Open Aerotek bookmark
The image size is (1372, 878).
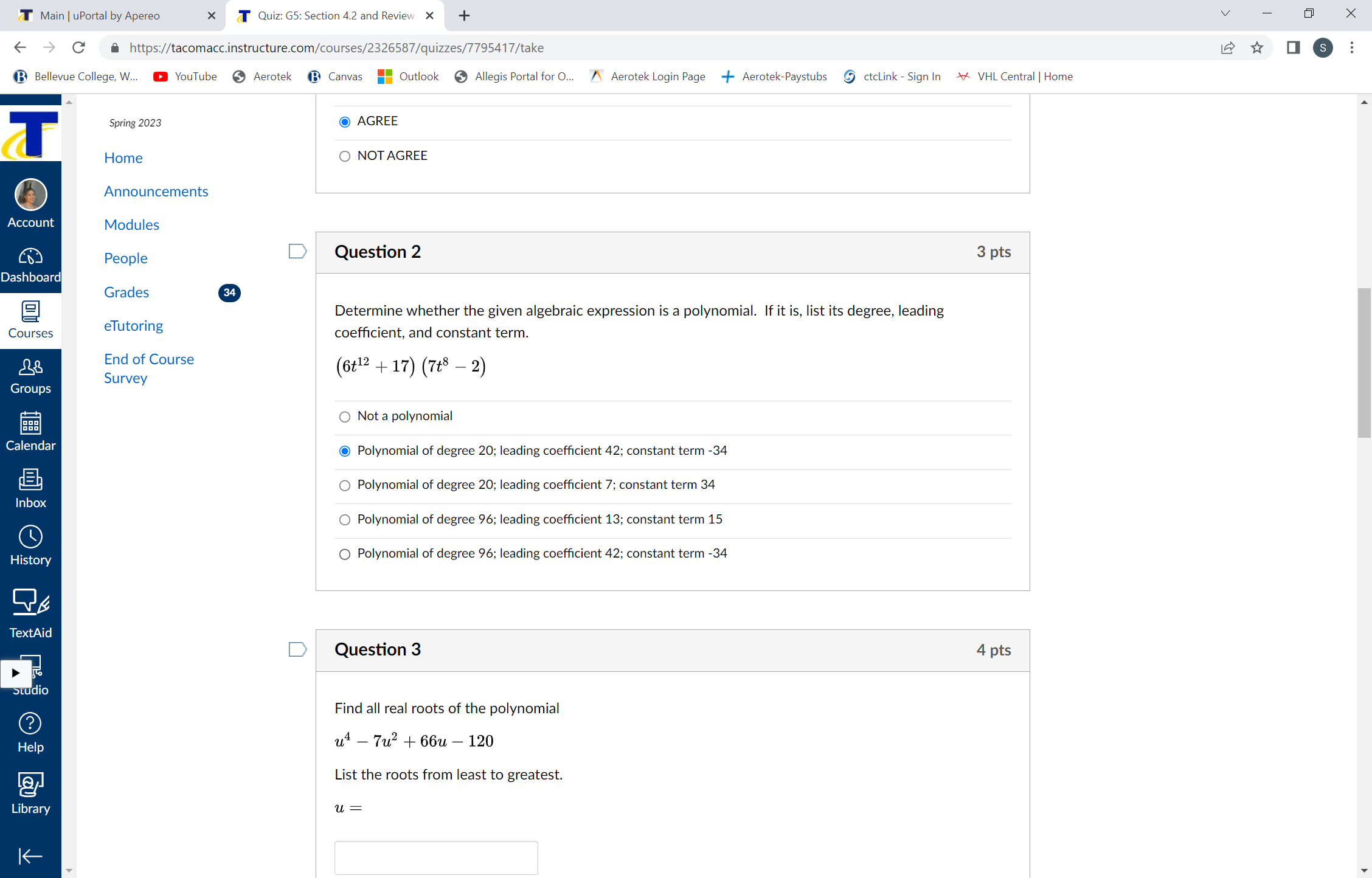[262, 76]
